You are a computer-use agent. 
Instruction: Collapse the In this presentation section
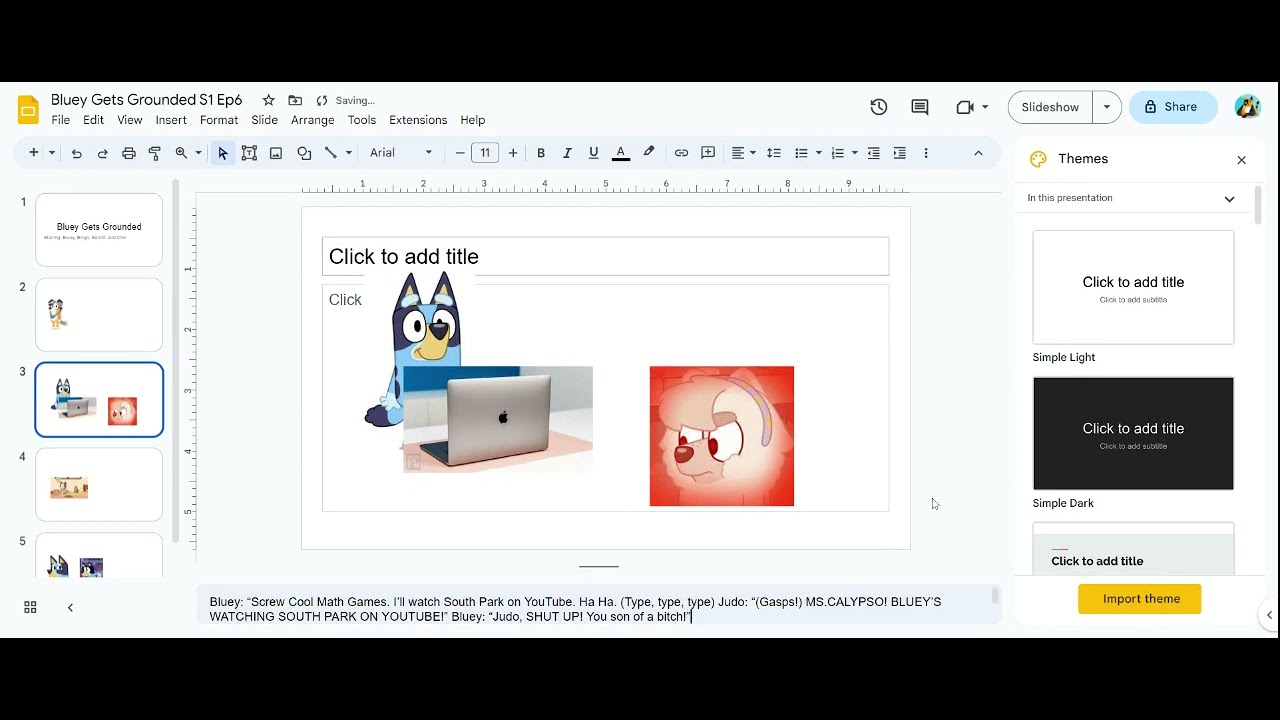[x=1230, y=198]
